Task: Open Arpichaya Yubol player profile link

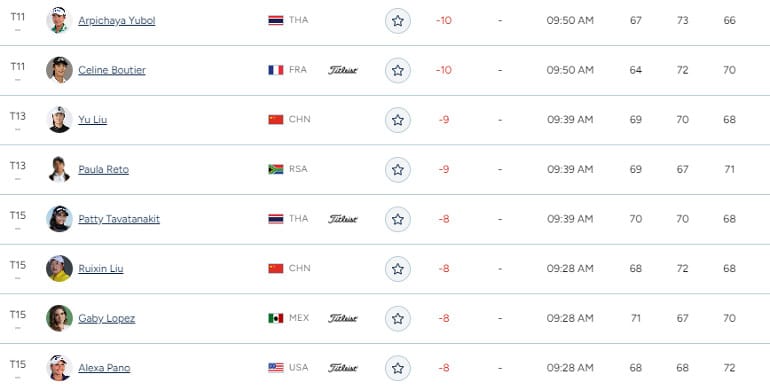Action: [x=117, y=21]
